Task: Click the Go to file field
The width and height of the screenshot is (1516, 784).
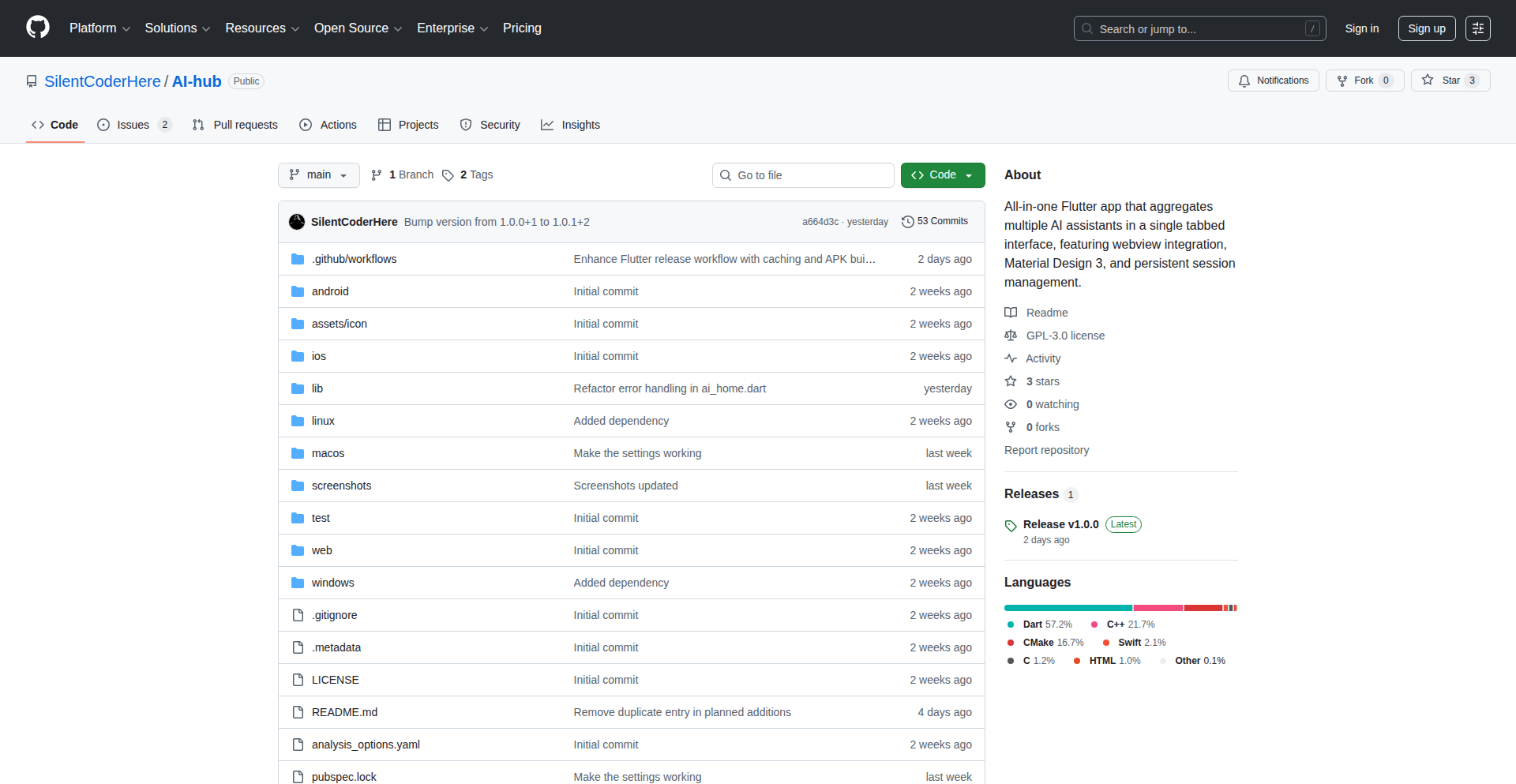Action: (x=803, y=175)
